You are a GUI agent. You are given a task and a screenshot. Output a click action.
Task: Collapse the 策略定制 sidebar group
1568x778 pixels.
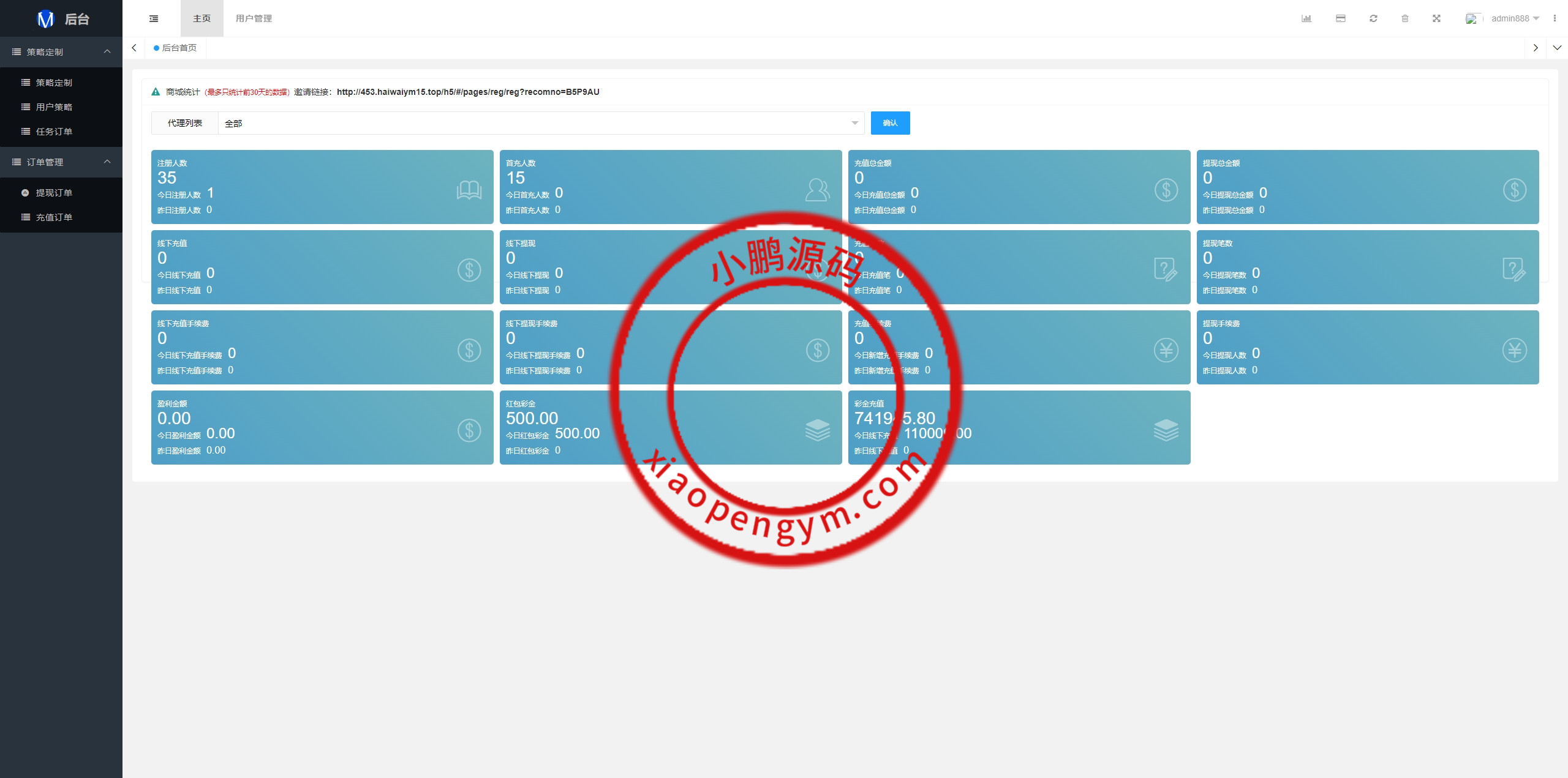pos(61,52)
